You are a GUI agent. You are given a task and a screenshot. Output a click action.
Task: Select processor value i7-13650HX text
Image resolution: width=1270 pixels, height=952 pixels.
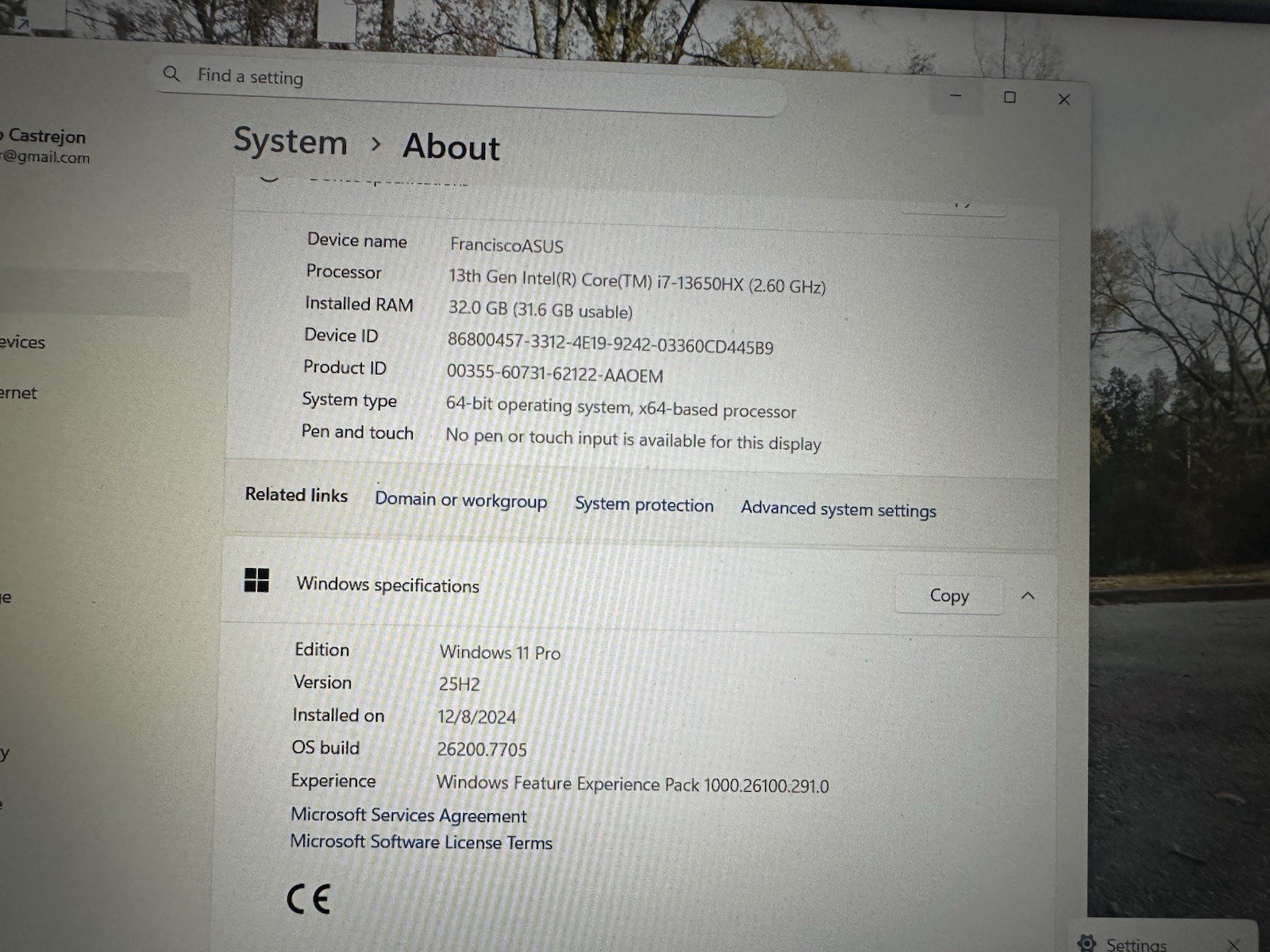[x=637, y=281]
